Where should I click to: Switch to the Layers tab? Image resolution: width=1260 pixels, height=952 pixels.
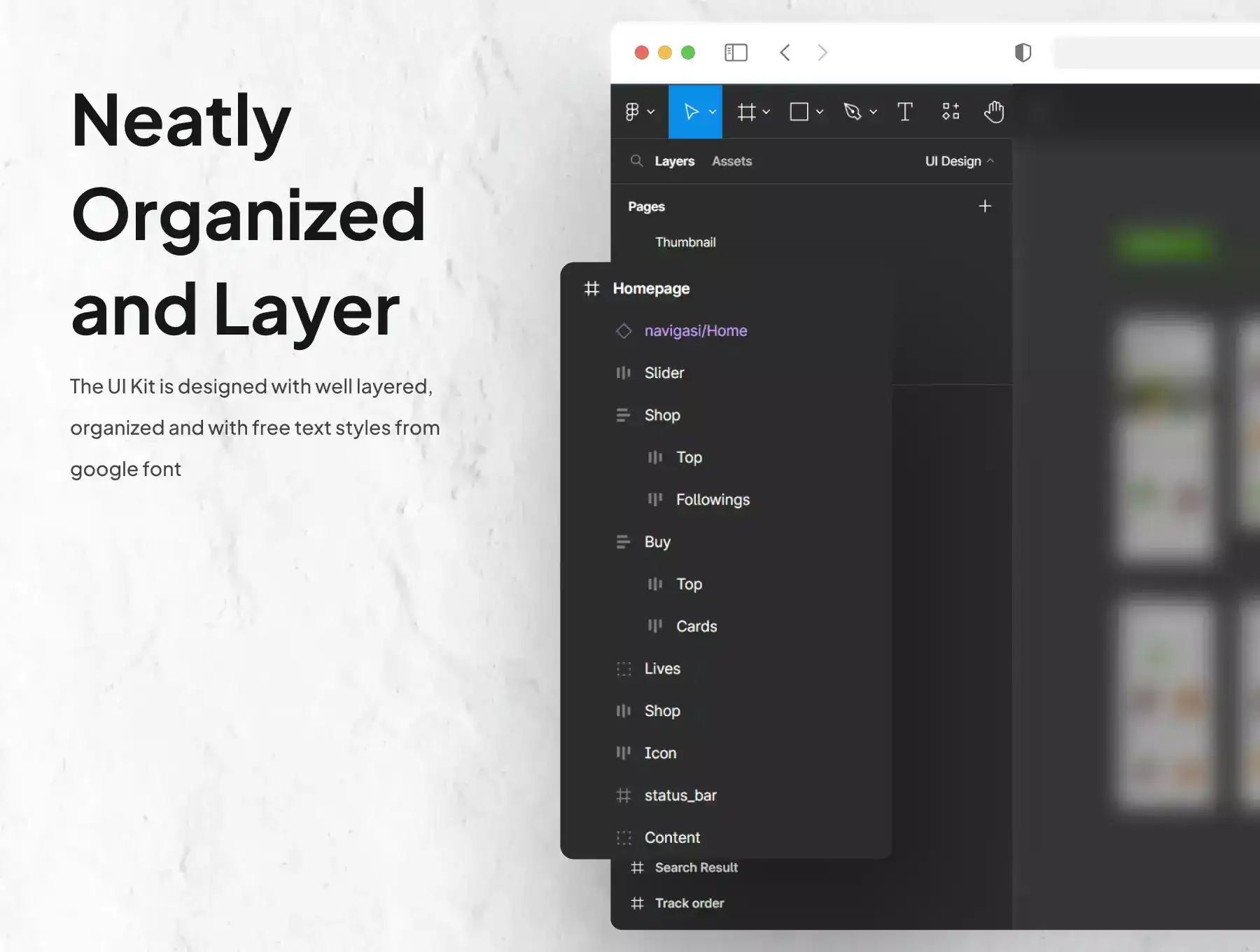coord(674,161)
